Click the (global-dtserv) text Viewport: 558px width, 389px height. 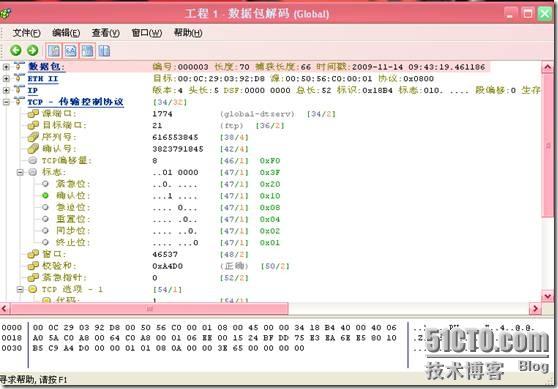(257, 114)
